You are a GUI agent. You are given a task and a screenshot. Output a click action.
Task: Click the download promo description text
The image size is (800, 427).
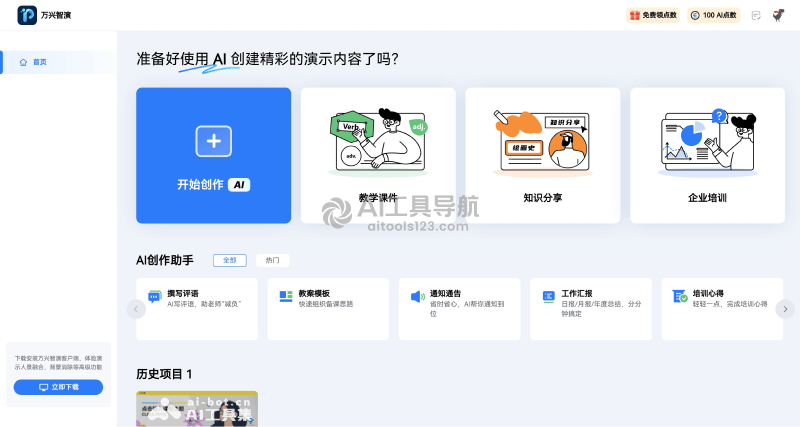point(58,363)
